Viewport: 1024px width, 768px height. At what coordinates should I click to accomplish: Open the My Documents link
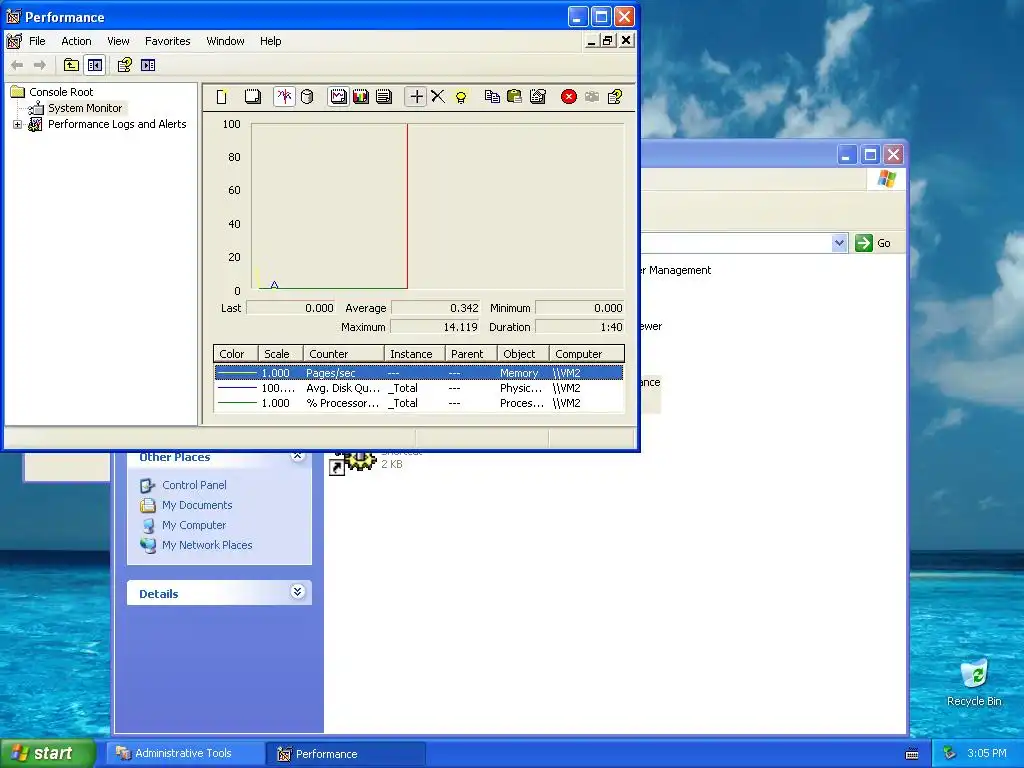[197, 505]
